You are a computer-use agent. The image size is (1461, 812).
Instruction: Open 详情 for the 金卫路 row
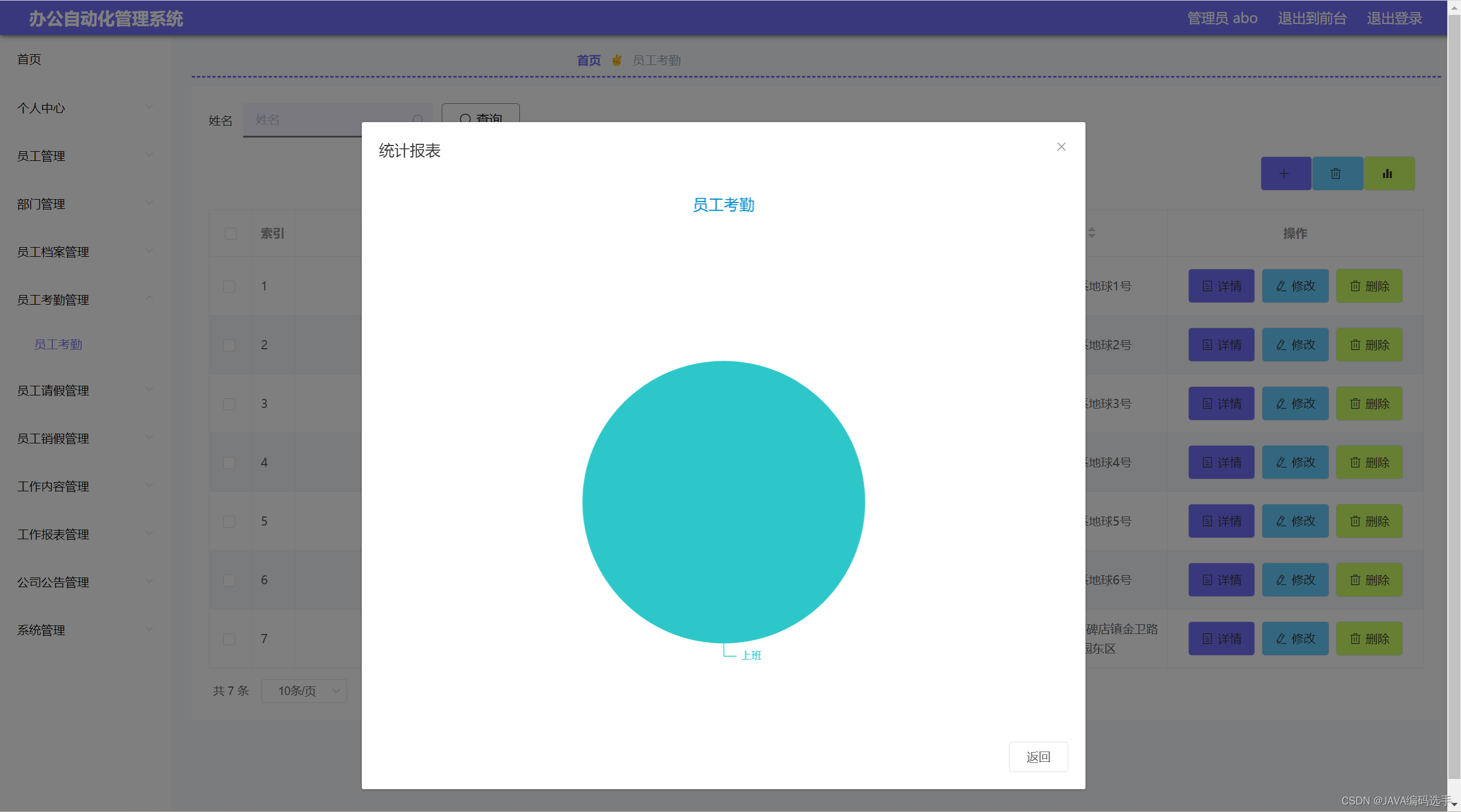1221,639
